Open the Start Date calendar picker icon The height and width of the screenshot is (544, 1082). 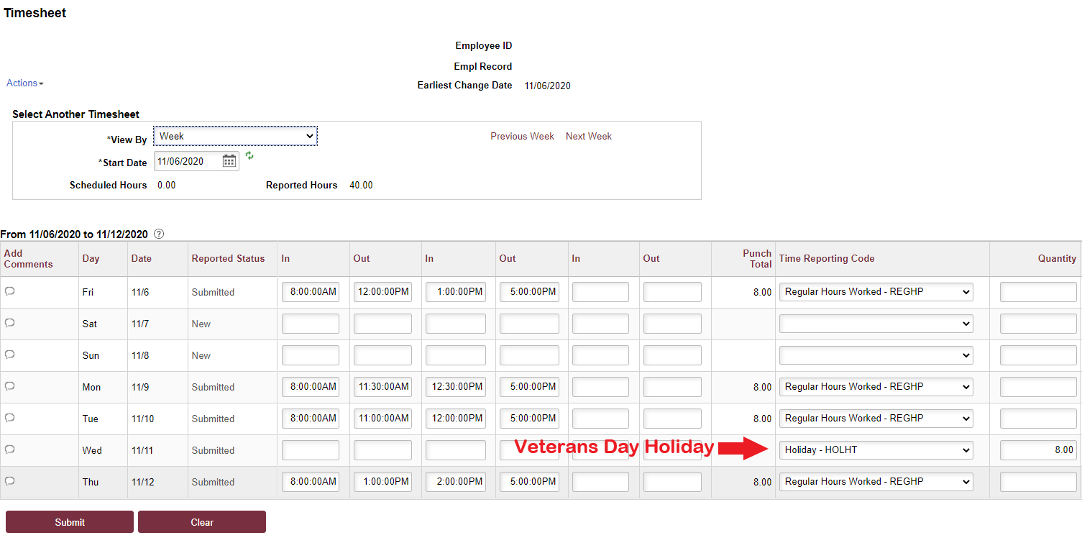coord(230,162)
